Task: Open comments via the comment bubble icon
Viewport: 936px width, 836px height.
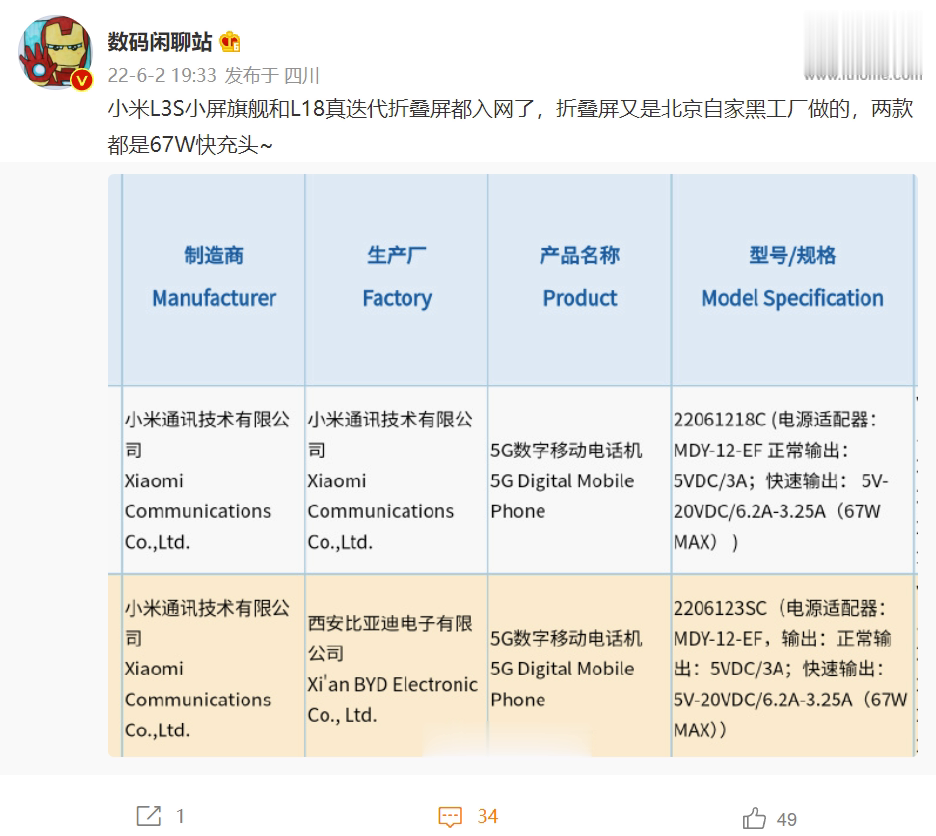Action: (x=450, y=816)
